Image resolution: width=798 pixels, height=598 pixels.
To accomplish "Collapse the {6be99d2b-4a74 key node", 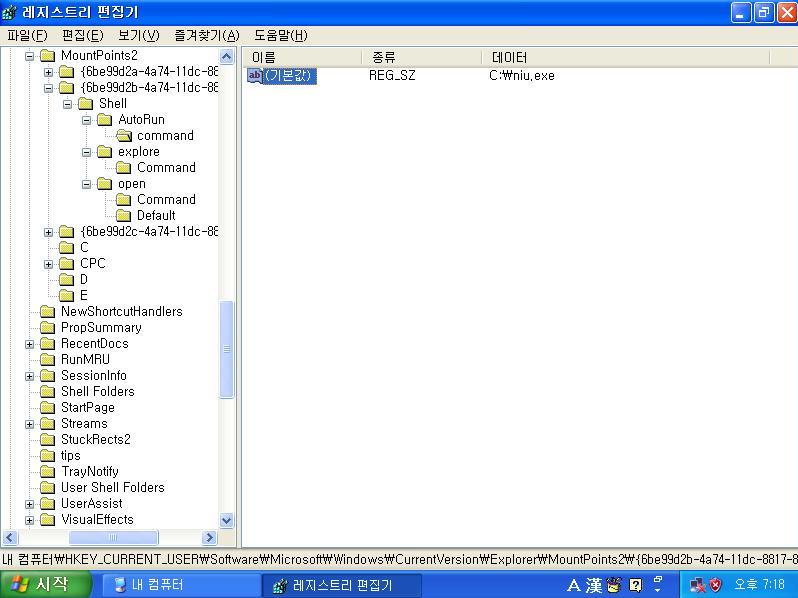I will pos(48,88).
